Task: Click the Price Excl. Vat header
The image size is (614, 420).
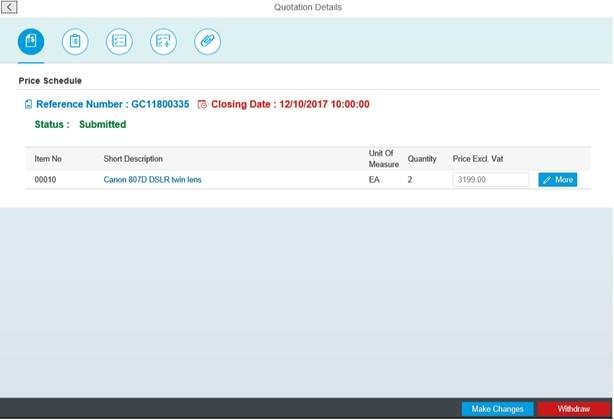Action: 478,159
